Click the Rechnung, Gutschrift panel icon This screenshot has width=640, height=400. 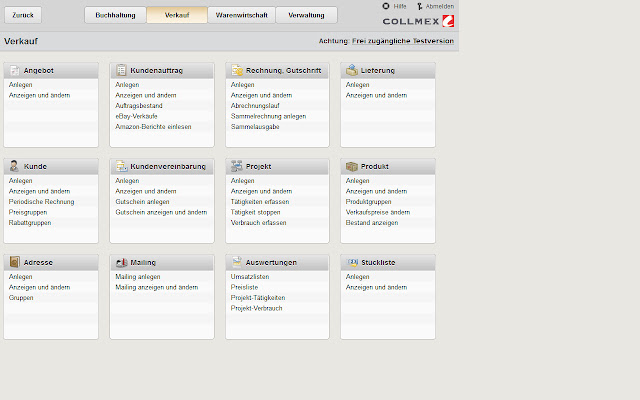237,70
